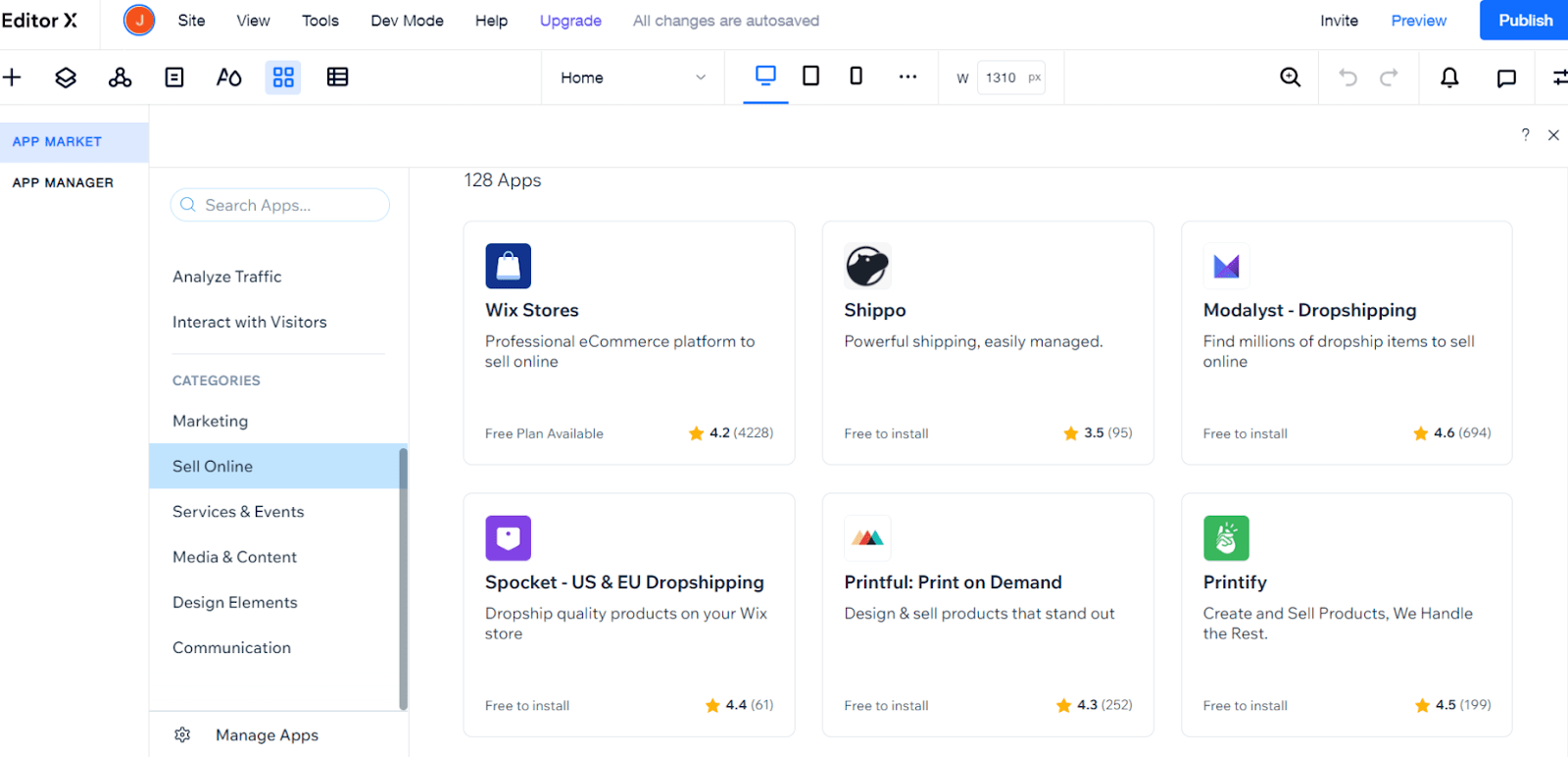Click the Publish button
Viewport: 1568px width, 757px height.
(1525, 20)
